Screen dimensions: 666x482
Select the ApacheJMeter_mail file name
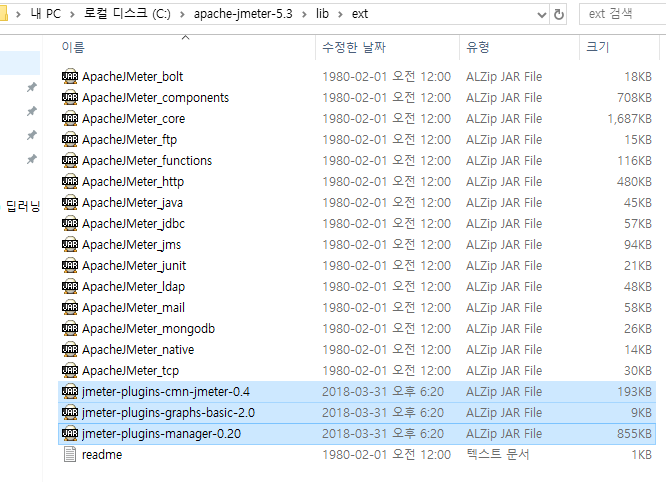[x=133, y=307]
